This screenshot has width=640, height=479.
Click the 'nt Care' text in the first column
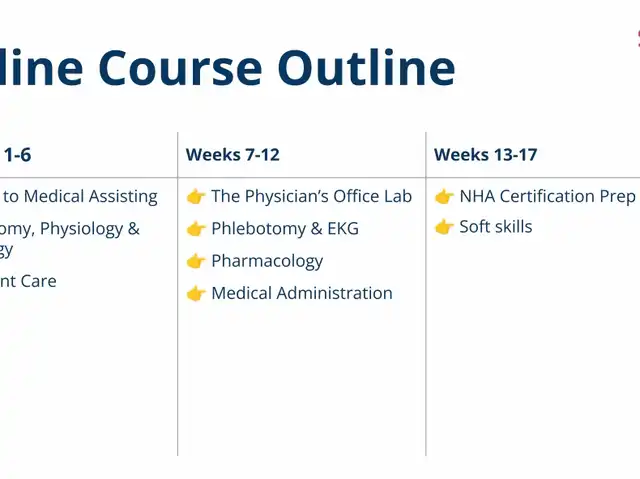click(28, 281)
